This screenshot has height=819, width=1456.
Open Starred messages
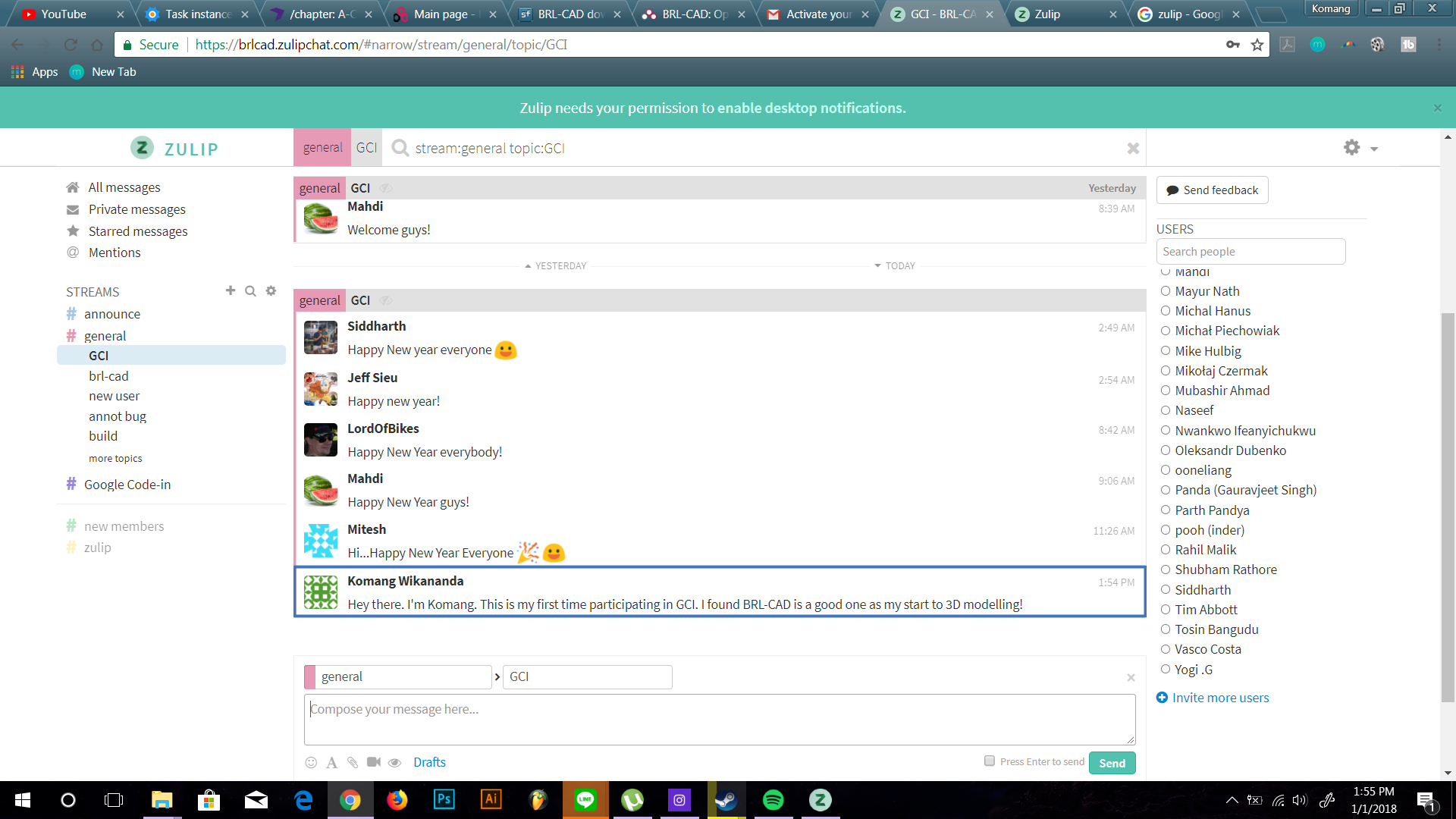[x=138, y=231]
